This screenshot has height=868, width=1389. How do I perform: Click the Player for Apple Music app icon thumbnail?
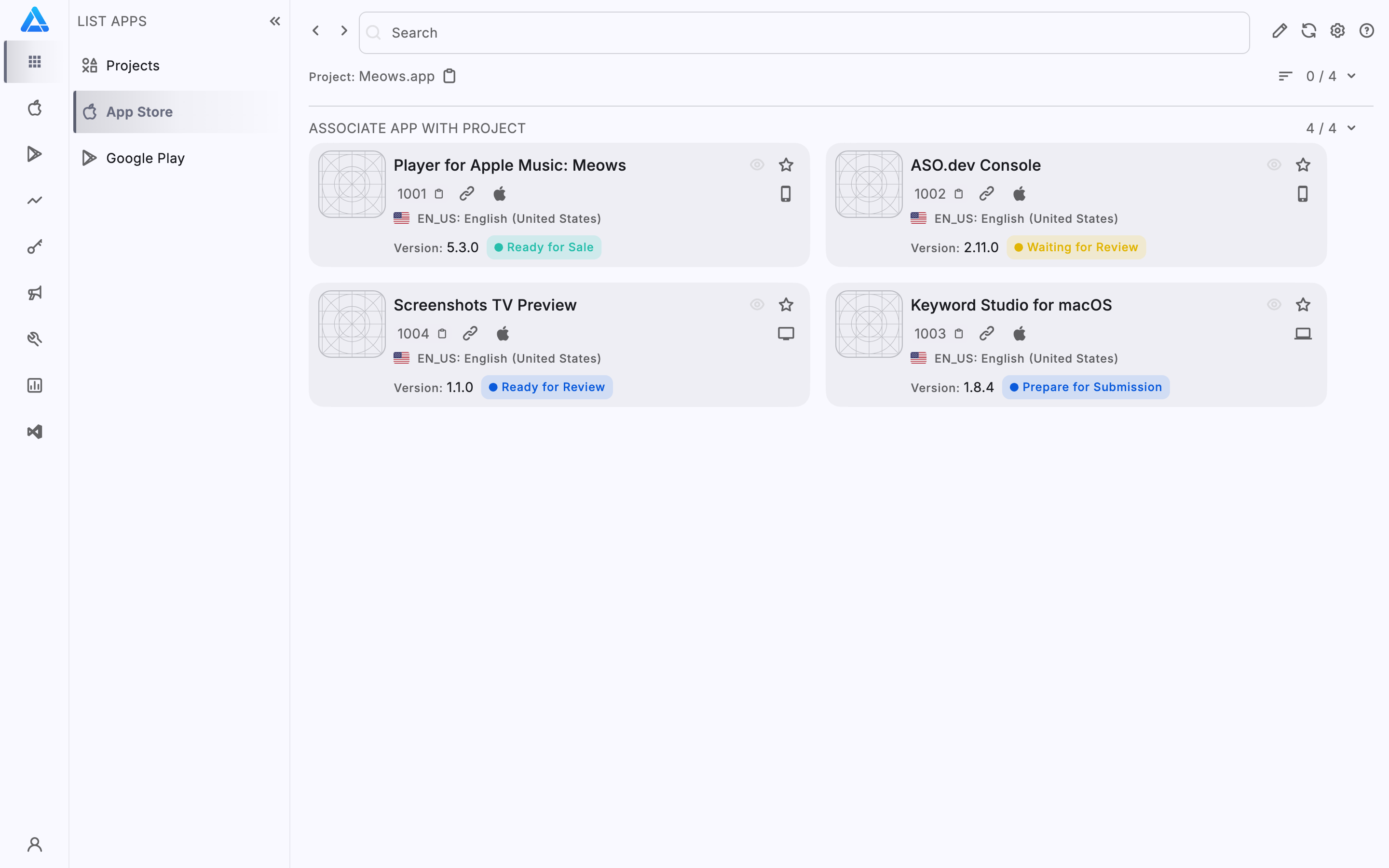[352, 184]
